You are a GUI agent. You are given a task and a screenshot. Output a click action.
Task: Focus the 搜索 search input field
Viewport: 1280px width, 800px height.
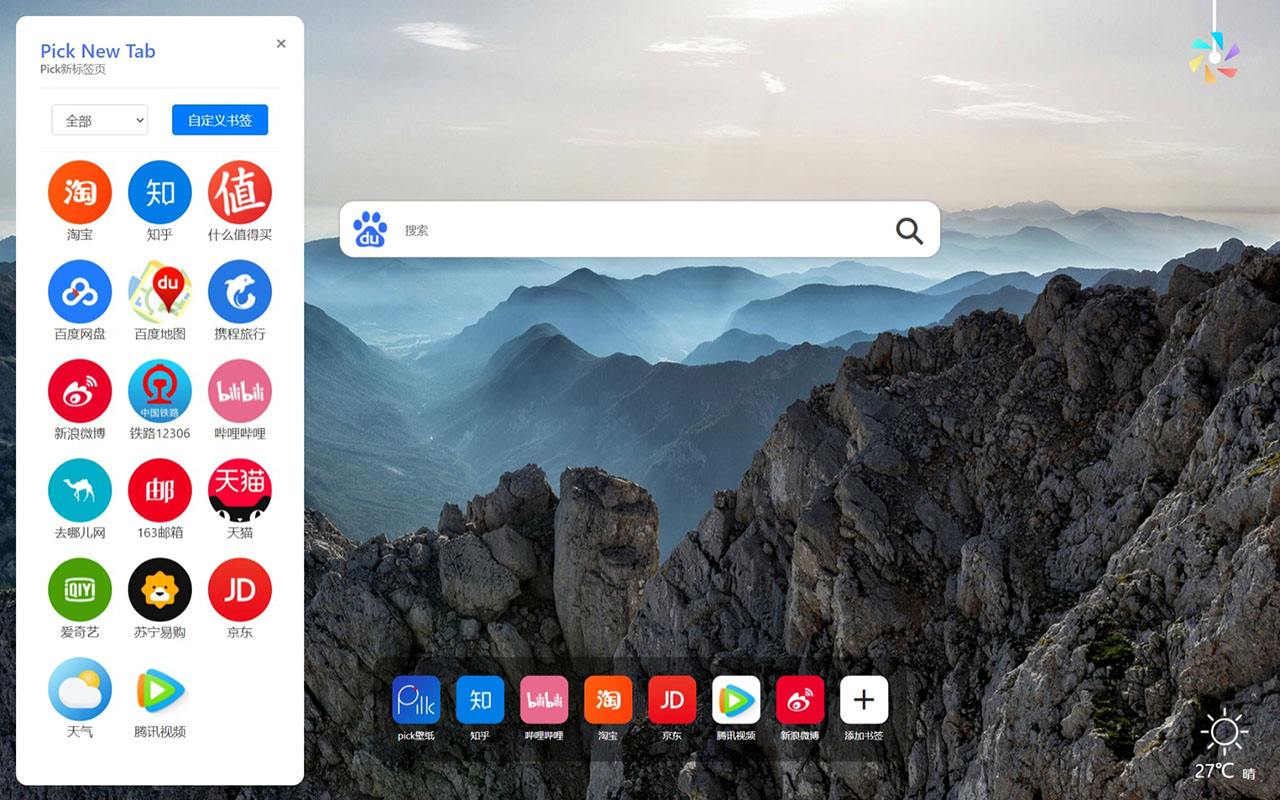pos(640,230)
